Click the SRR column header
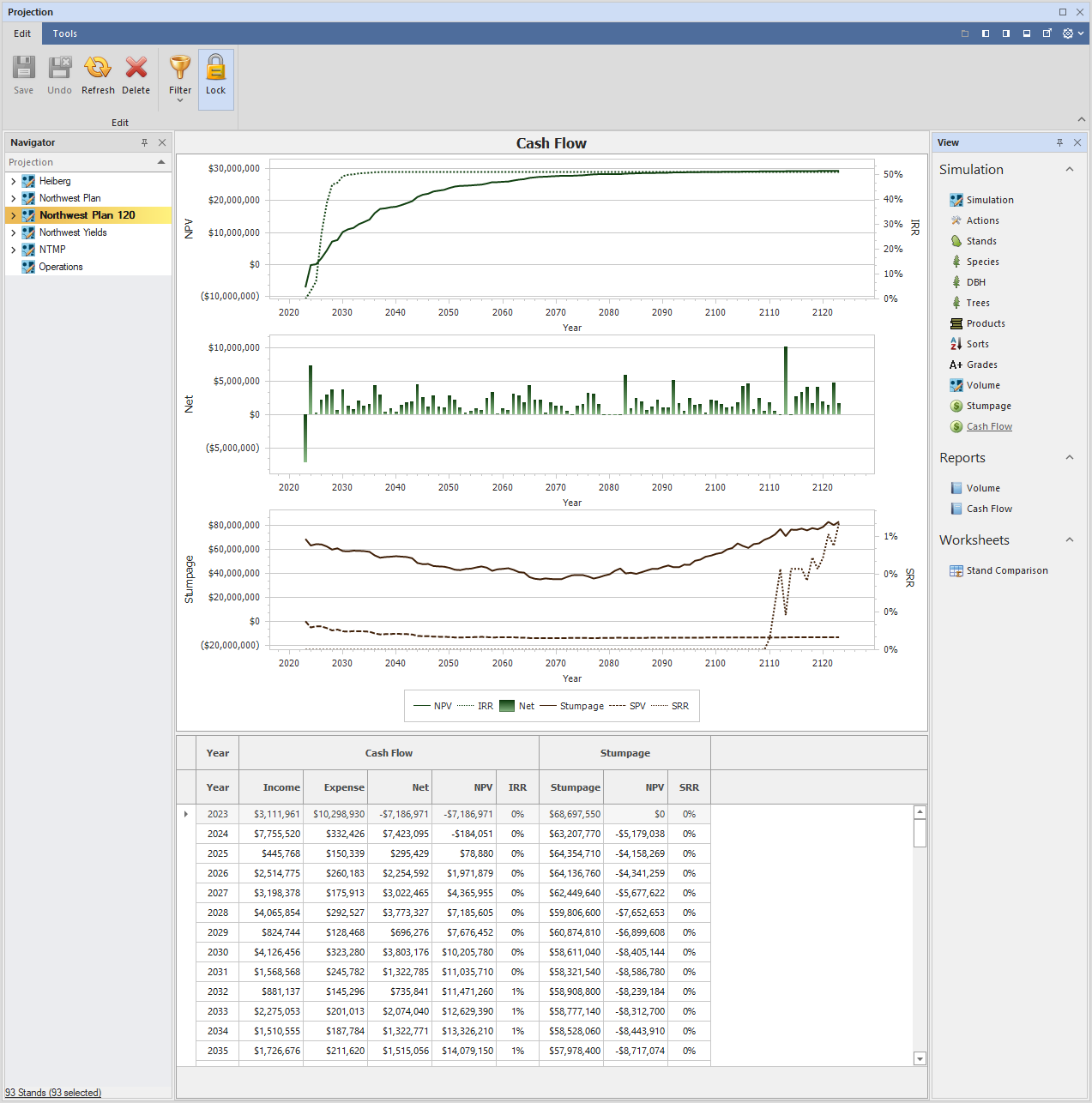This screenshot has width=1092, height=1103. click(x=689, y=787)
